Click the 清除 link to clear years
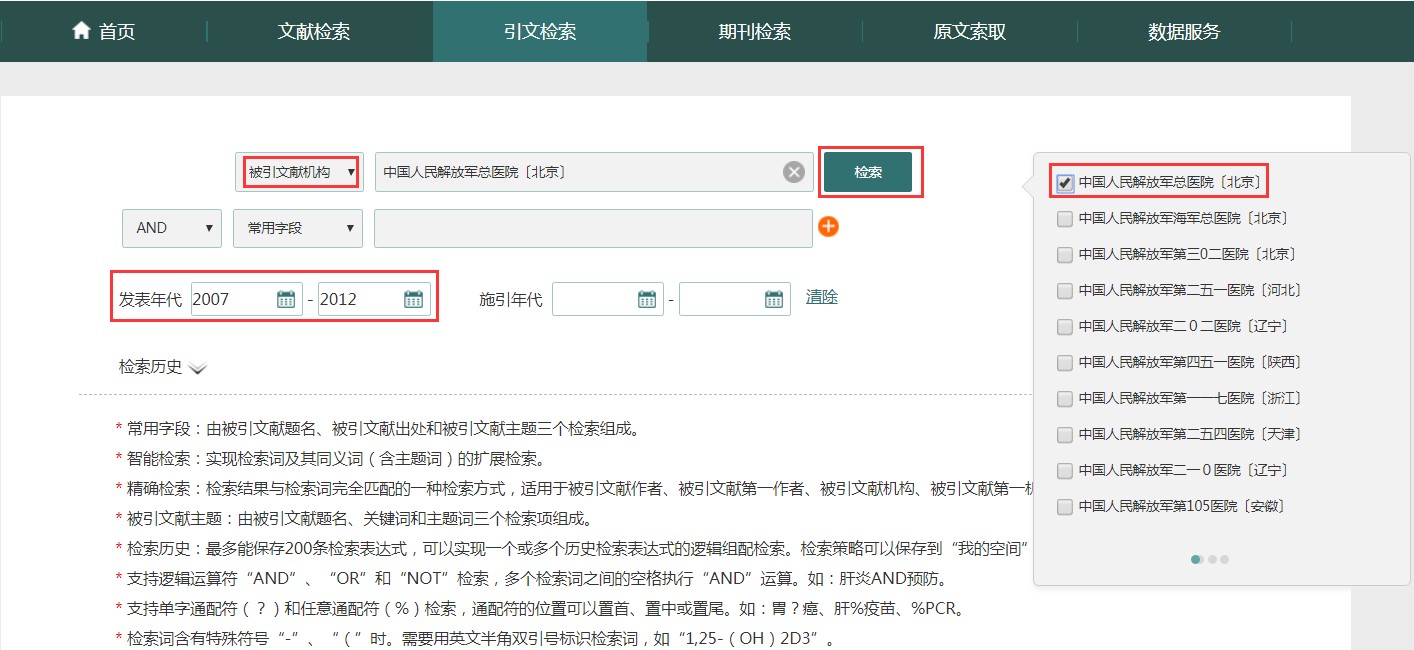The image size is (1414, 650). [822, 297]
